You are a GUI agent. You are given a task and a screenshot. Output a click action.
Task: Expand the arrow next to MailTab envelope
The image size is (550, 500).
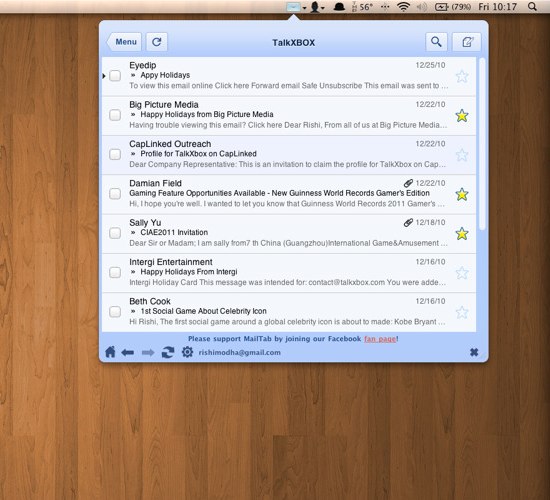(x=304, y=8)
